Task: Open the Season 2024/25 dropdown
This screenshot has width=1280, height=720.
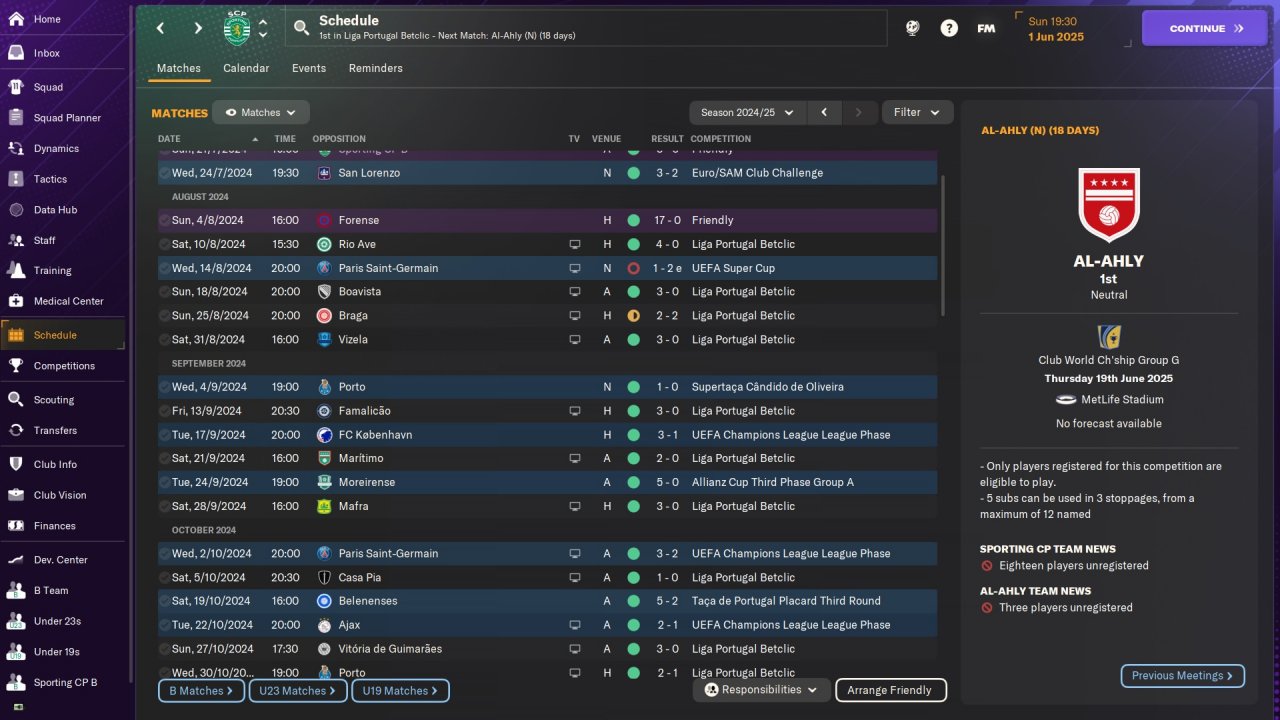Action: click(x=748, y=113)
